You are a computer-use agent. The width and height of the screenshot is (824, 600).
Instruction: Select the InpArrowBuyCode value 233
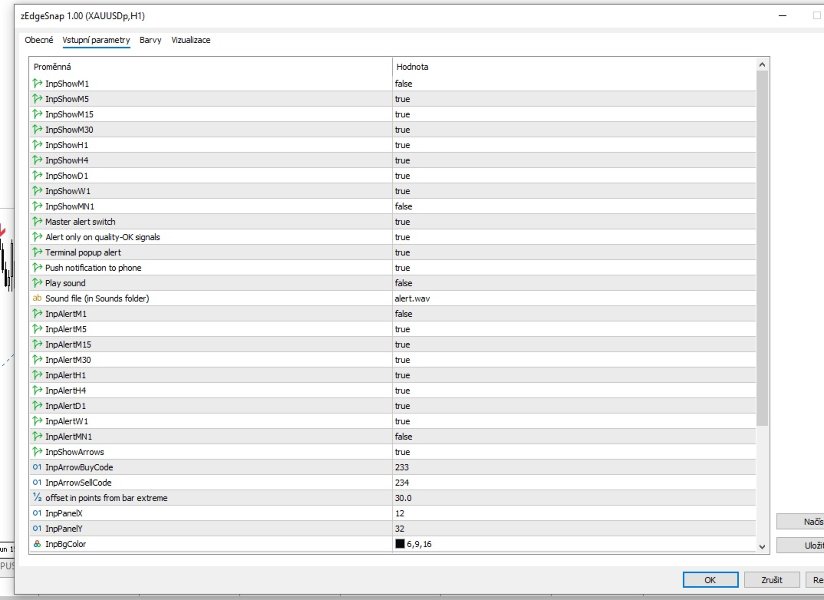coord(402,467)
